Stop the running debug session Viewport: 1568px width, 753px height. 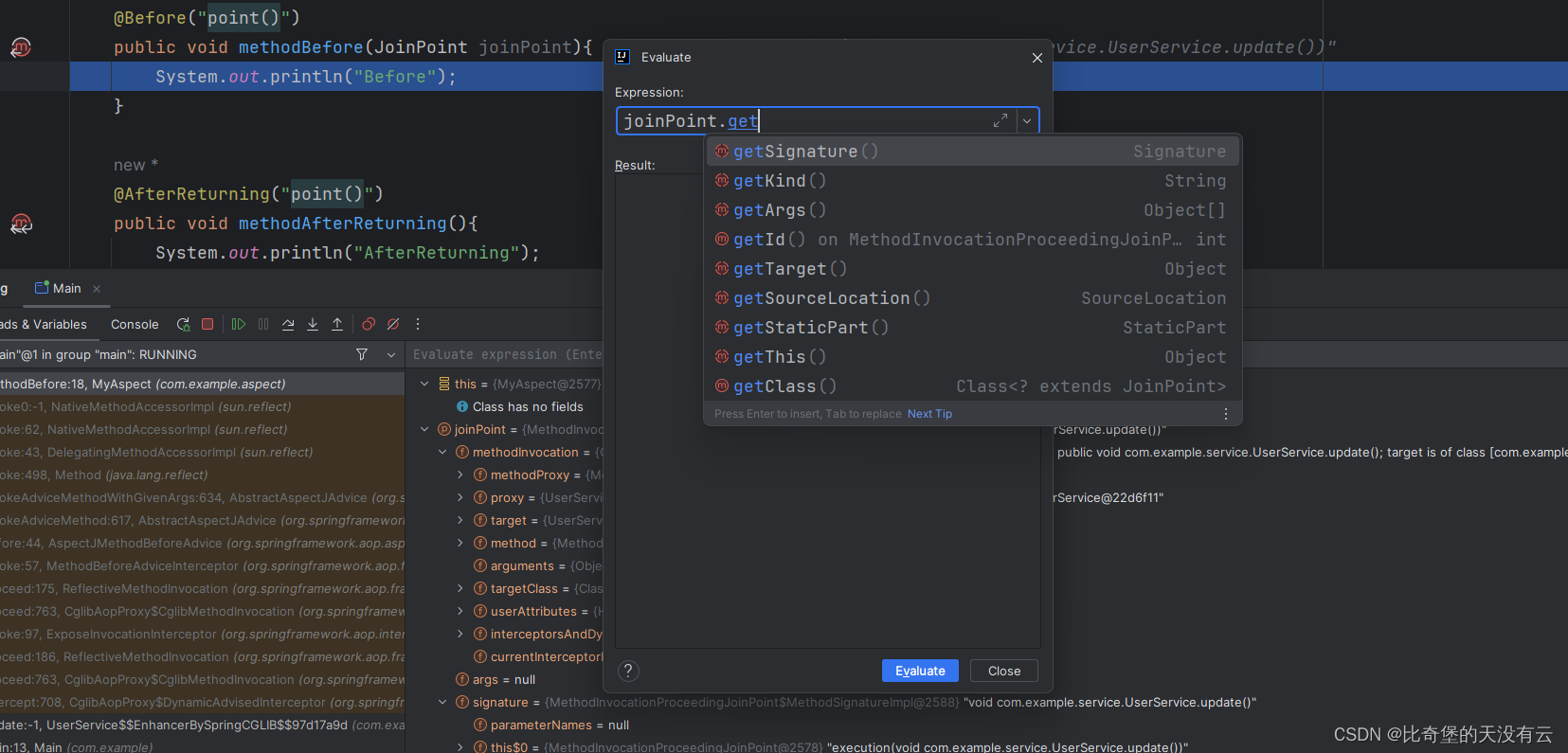(x=207, y=324)
